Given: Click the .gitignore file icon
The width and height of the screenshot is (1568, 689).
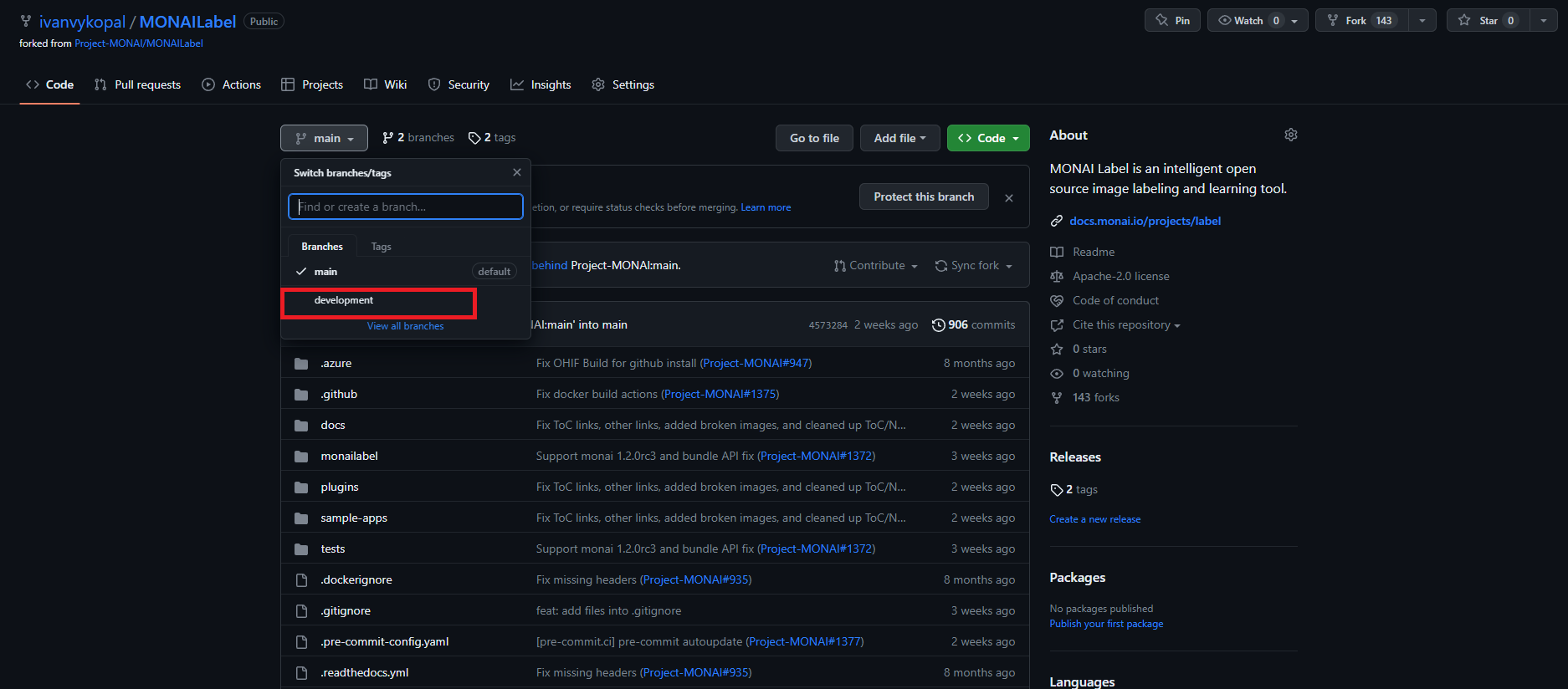Looking at the screenshot, I should tap(301, 611).
